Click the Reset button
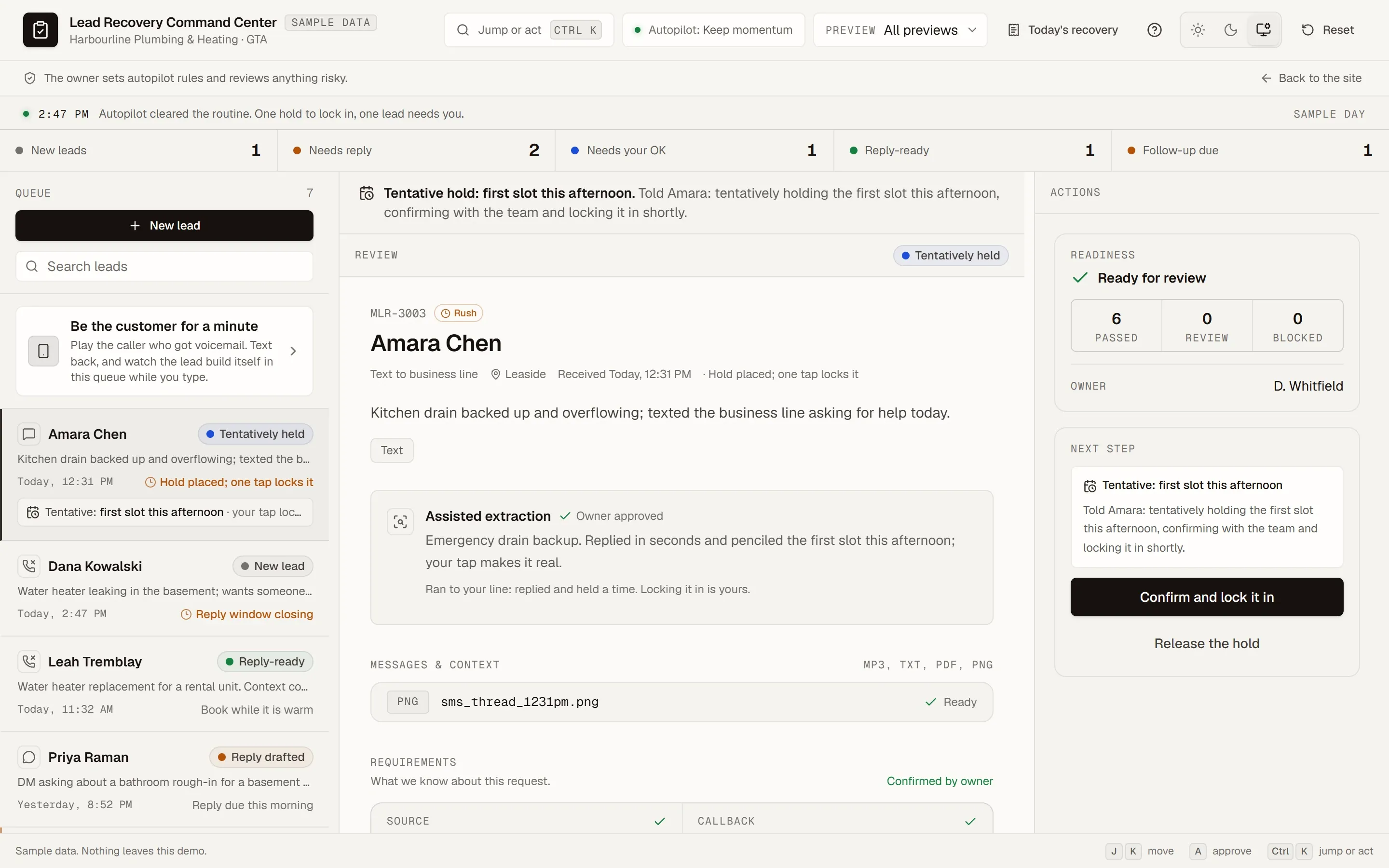 pos(1328,30)
